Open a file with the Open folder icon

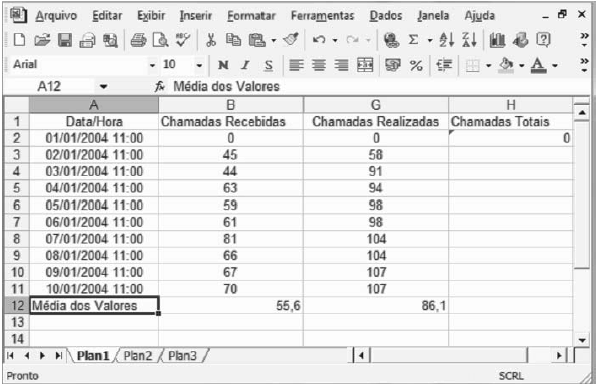(x=42, y=40)
